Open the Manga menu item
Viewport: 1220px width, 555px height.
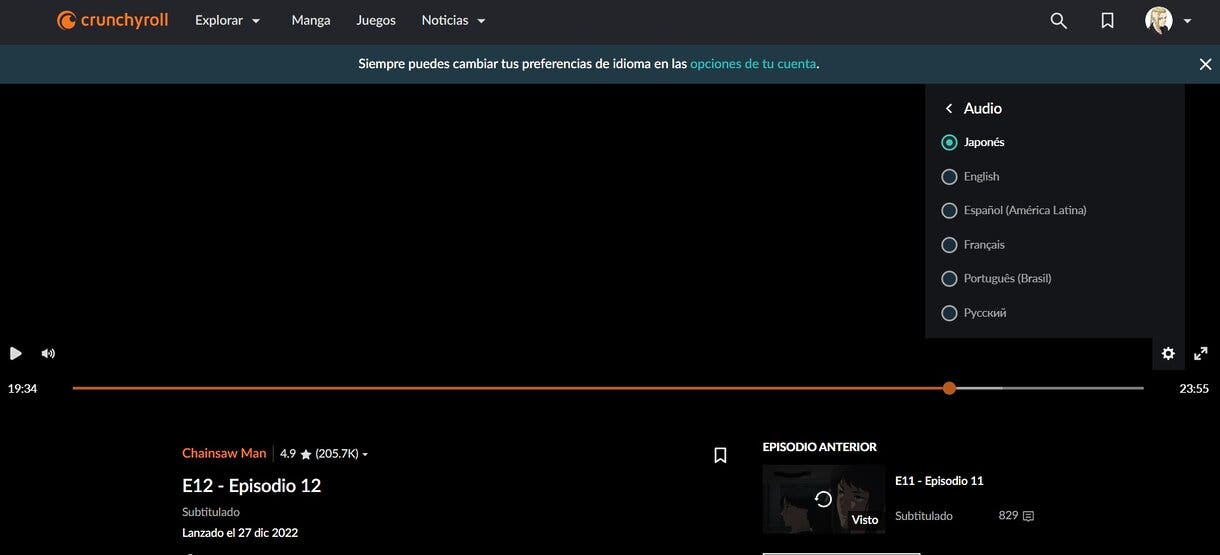coord(311,20)
